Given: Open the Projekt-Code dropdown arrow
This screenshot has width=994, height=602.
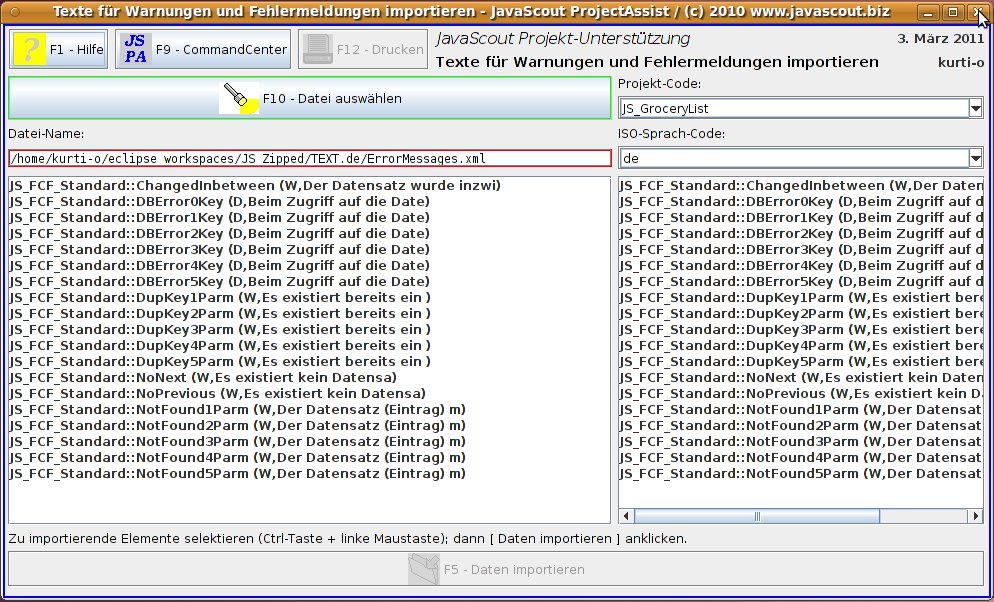Looking at the screenshot, I should (x=975, y=108).
